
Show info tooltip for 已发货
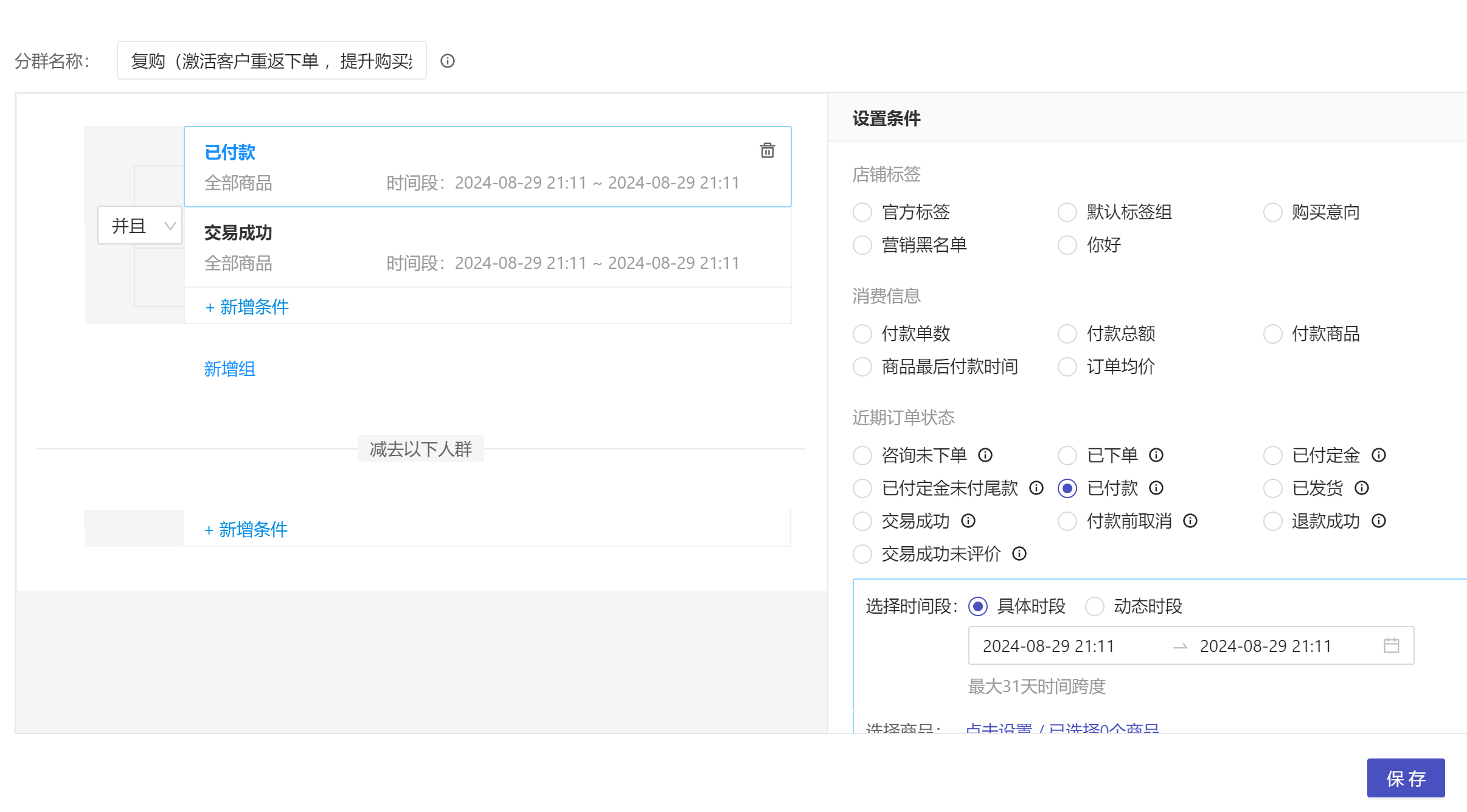1362,488
